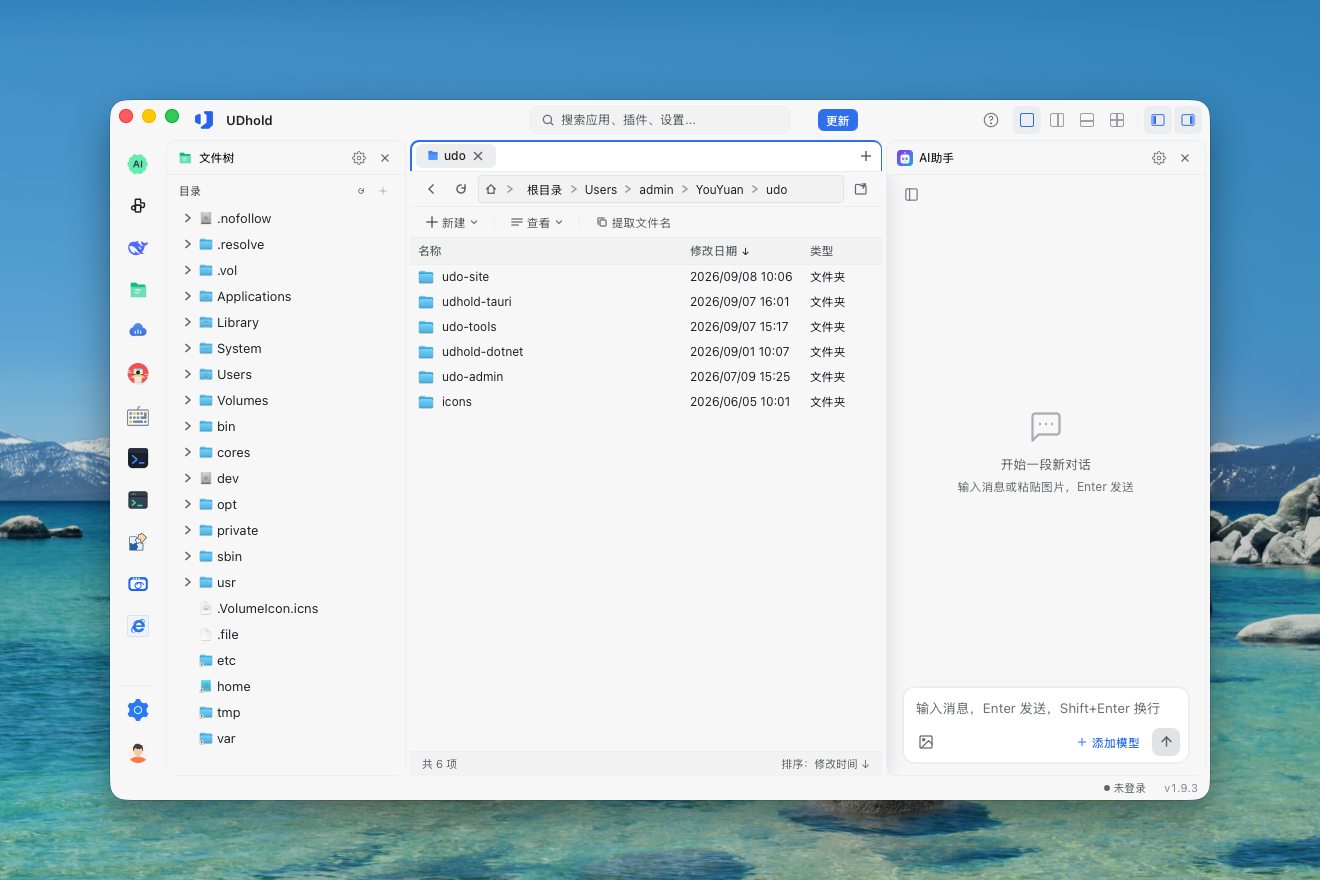Go to home in the breadcrumb bar

491,189
